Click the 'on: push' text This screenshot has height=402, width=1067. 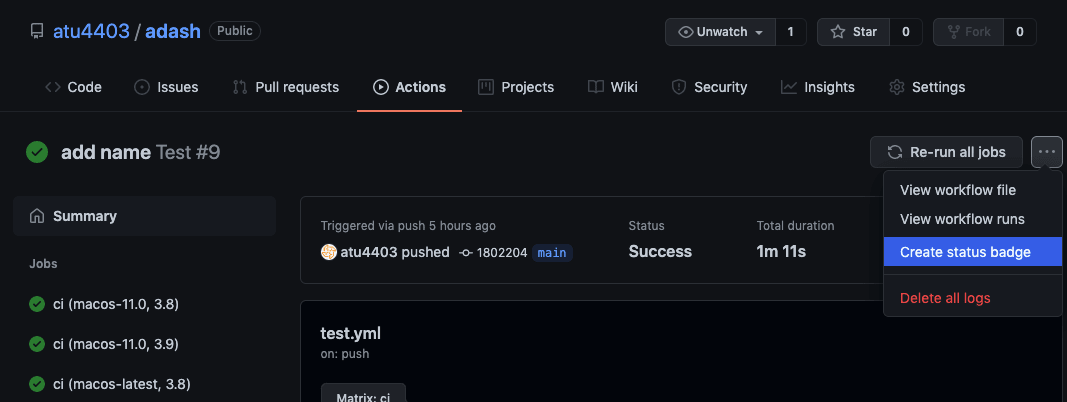(345, 354)
